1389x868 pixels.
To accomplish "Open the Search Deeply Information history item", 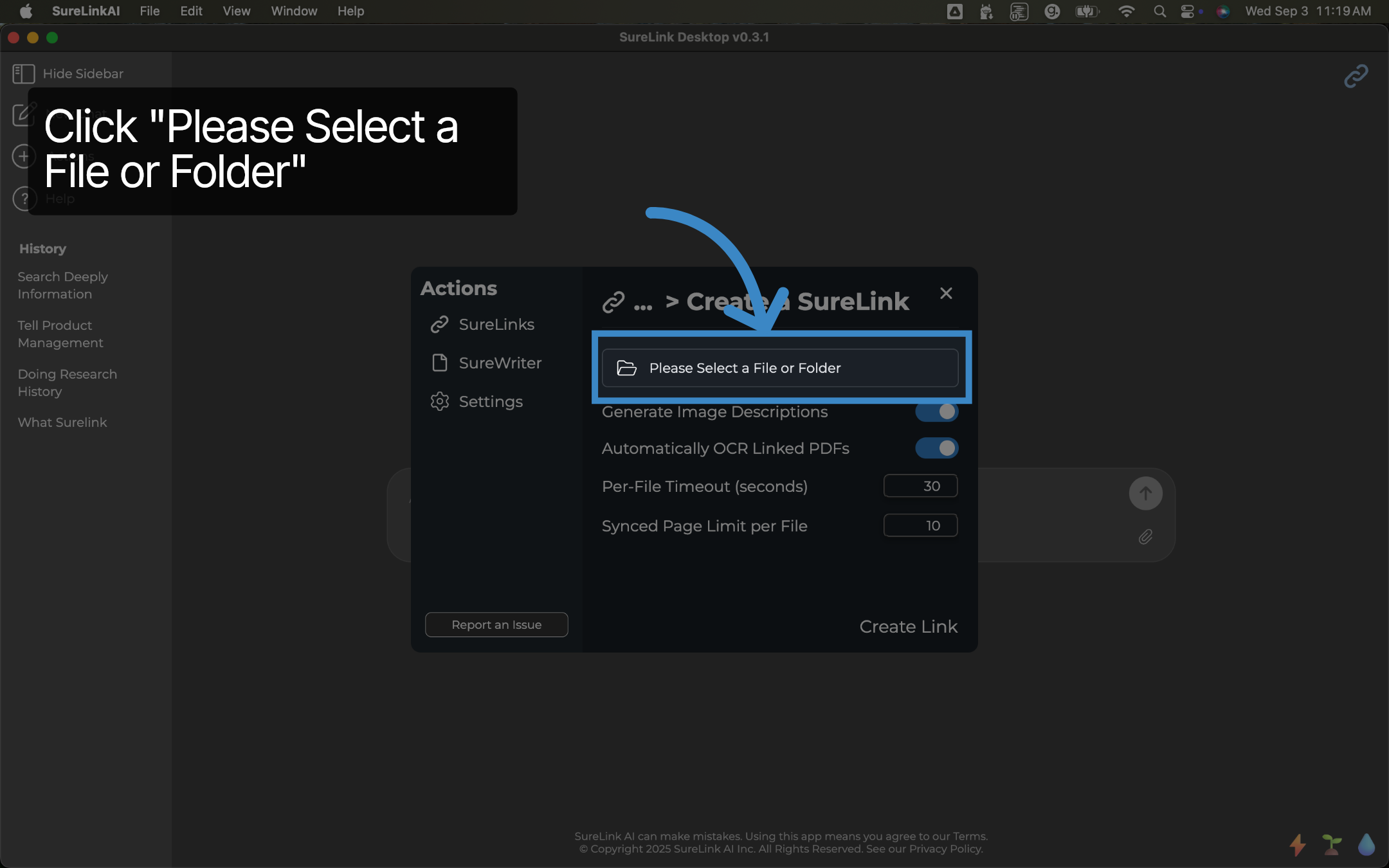I will pos(63,285).
